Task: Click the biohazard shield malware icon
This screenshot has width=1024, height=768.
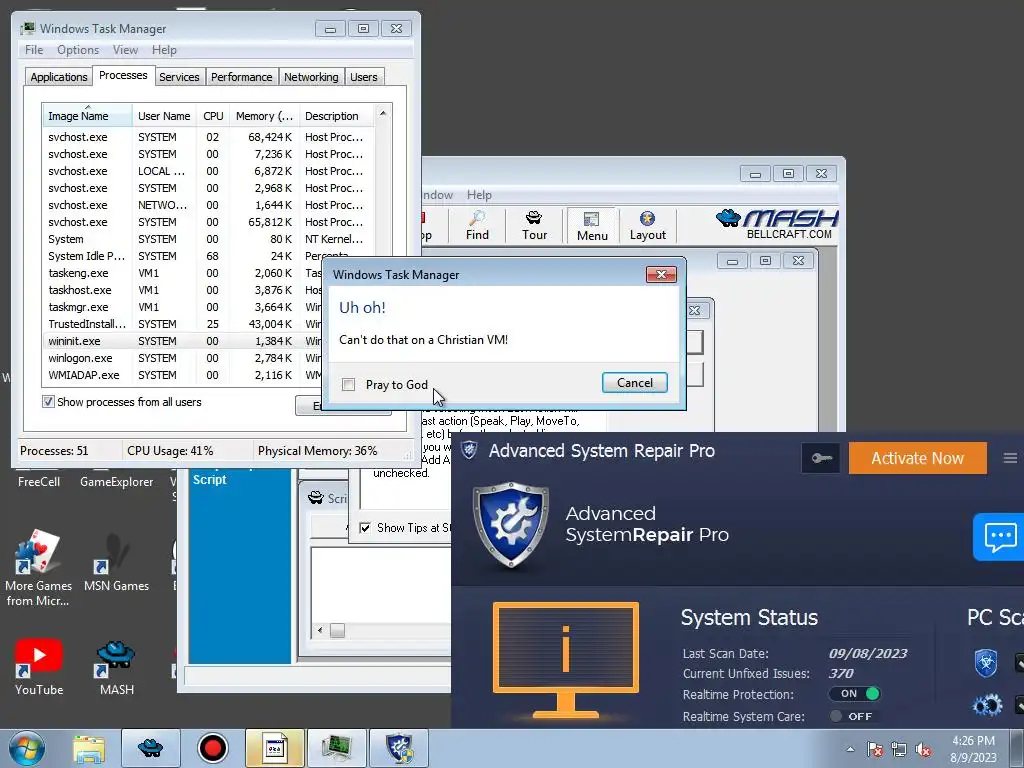Action: (x=985, y=662)
